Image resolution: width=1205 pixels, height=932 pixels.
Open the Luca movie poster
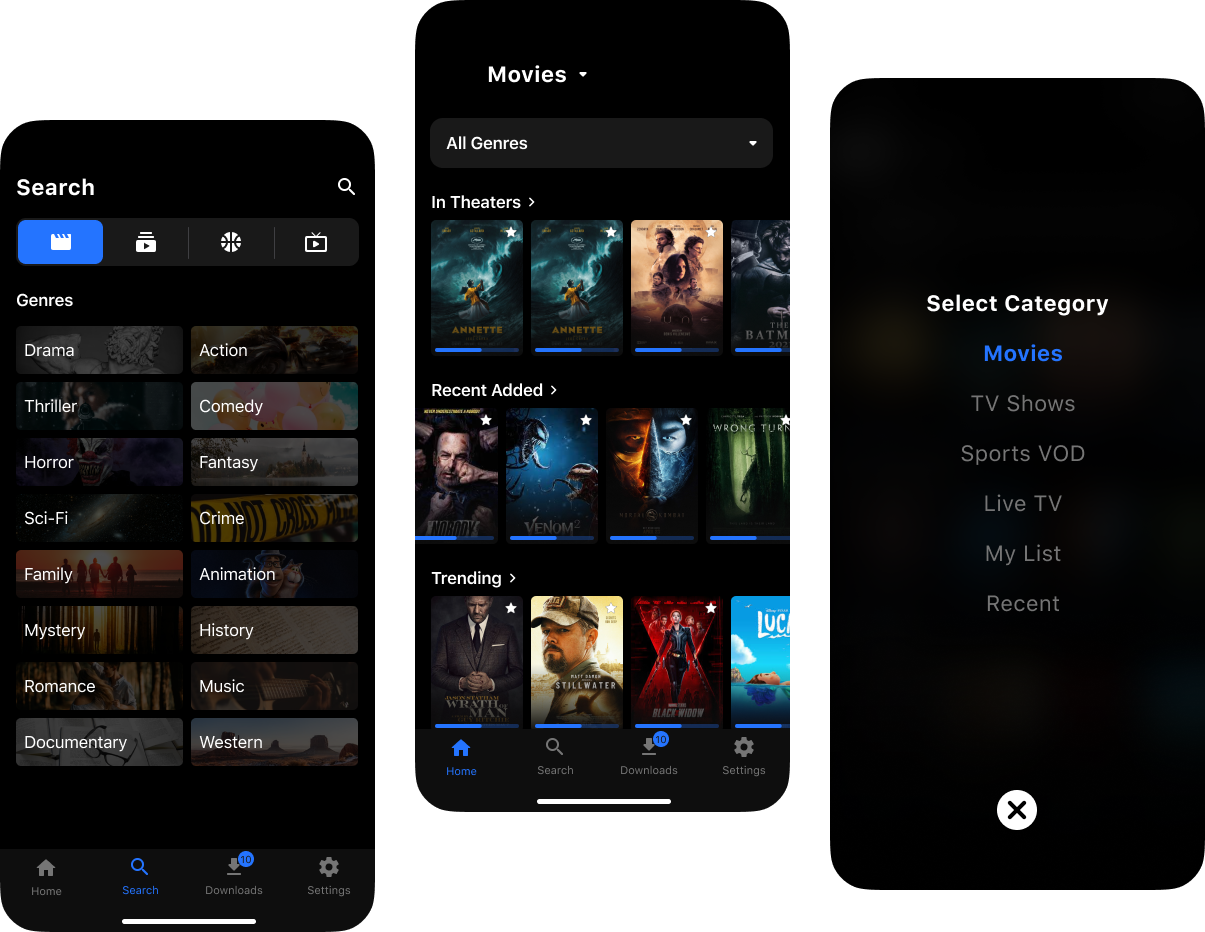[760, 663]
